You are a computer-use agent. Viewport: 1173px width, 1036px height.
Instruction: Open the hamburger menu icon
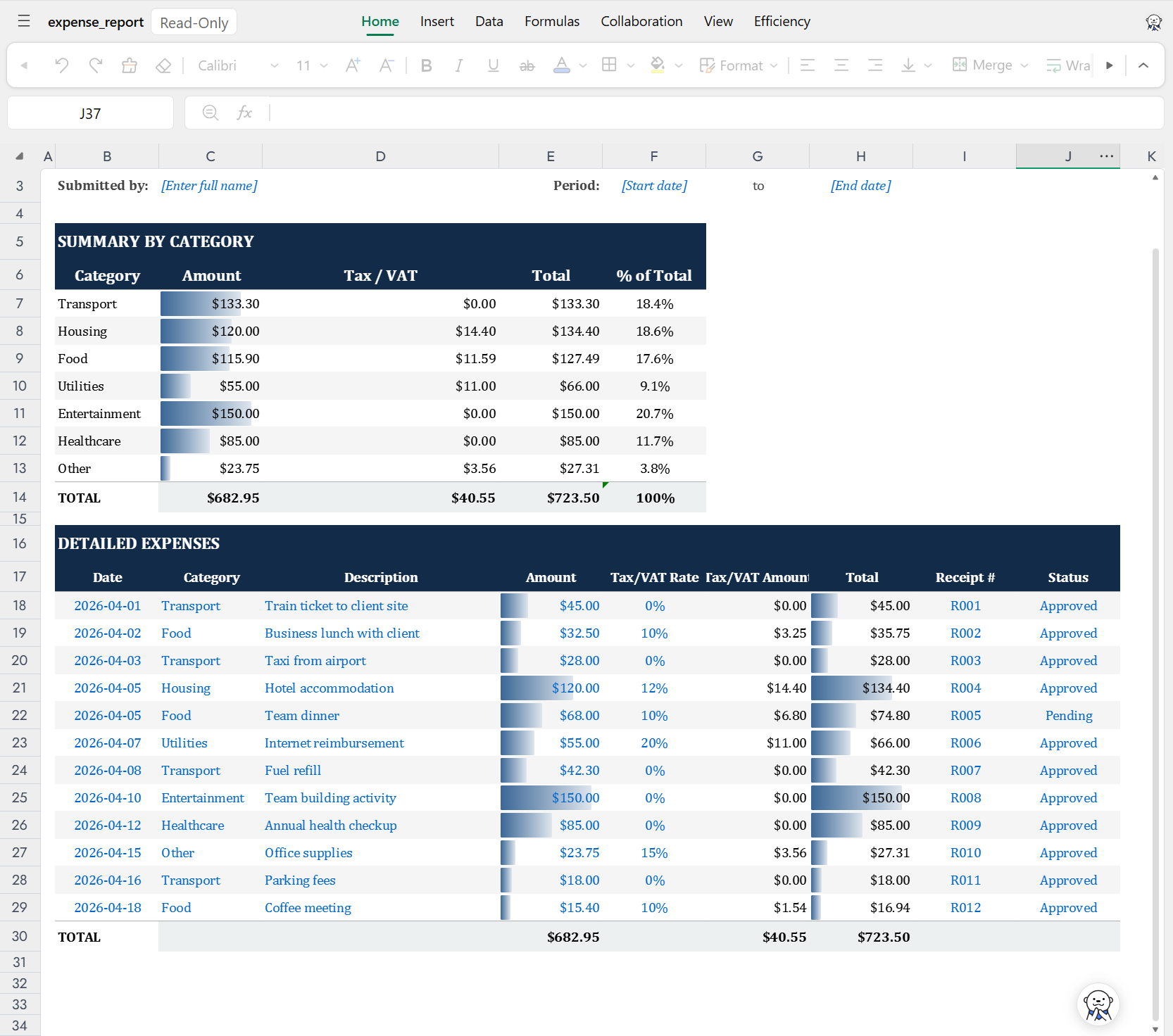pyautogui.click(x=24, y=21)
